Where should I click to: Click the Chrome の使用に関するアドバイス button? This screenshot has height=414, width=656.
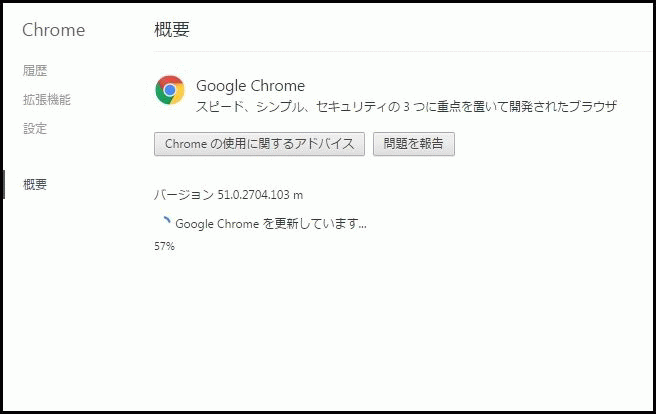pyautogui.click(x=259, y=144)
